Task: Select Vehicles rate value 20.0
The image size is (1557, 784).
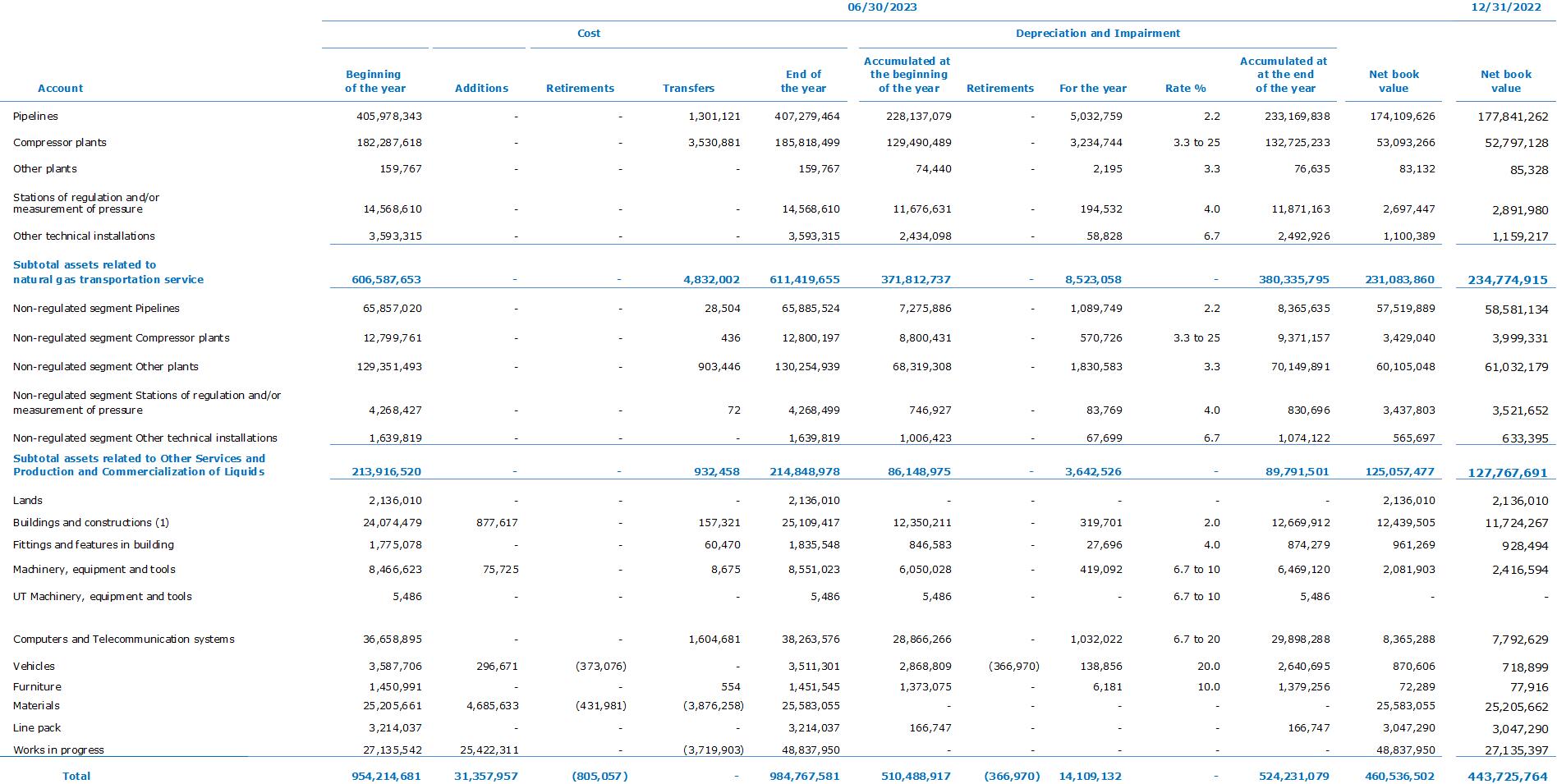Action: point(1209,667)
